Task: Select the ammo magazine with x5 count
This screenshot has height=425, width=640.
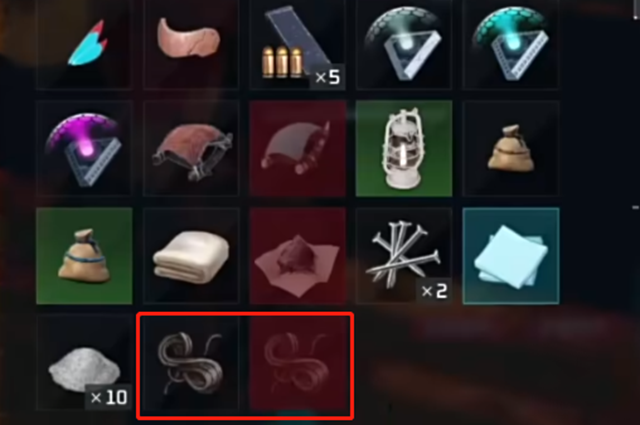Action: pos(298,43)
